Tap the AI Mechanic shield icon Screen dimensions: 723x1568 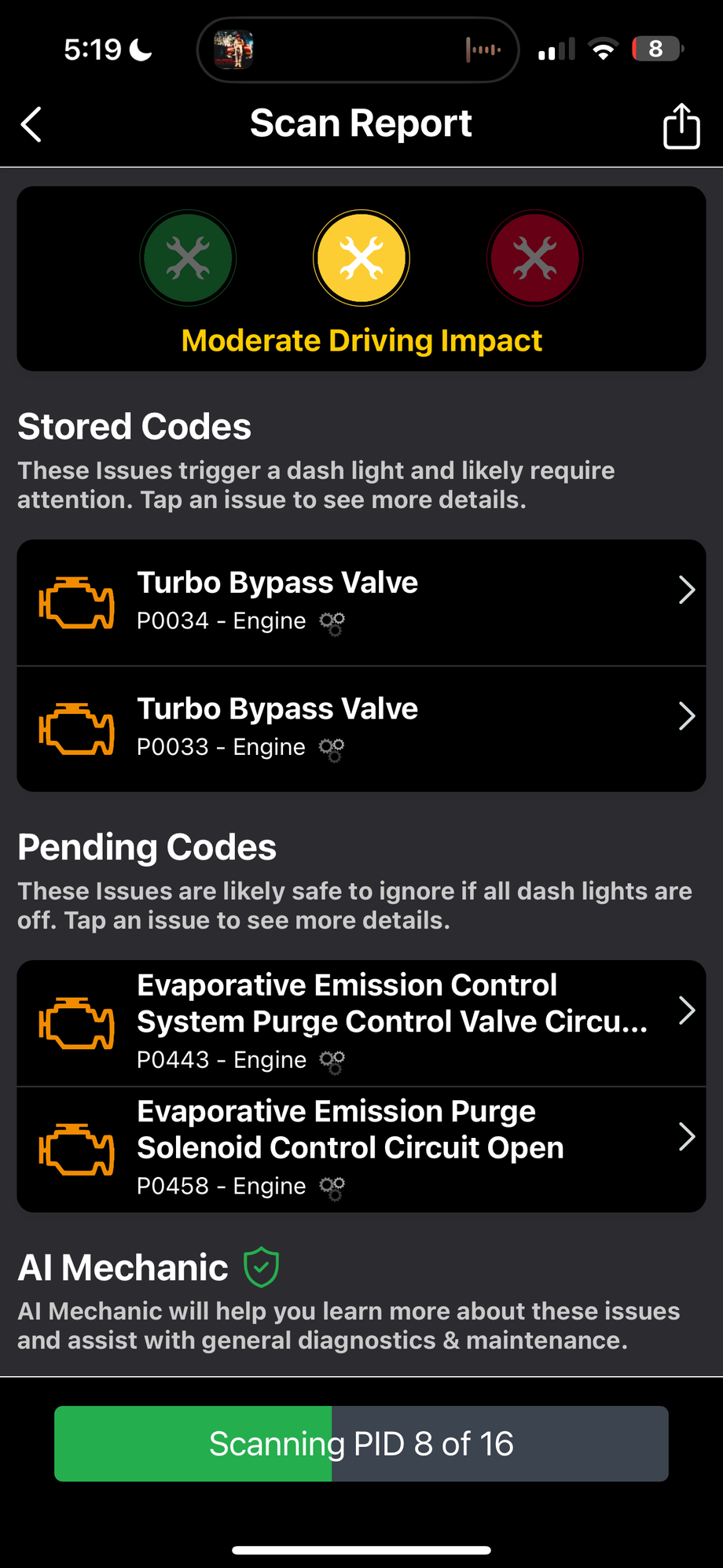(262, 1267)
